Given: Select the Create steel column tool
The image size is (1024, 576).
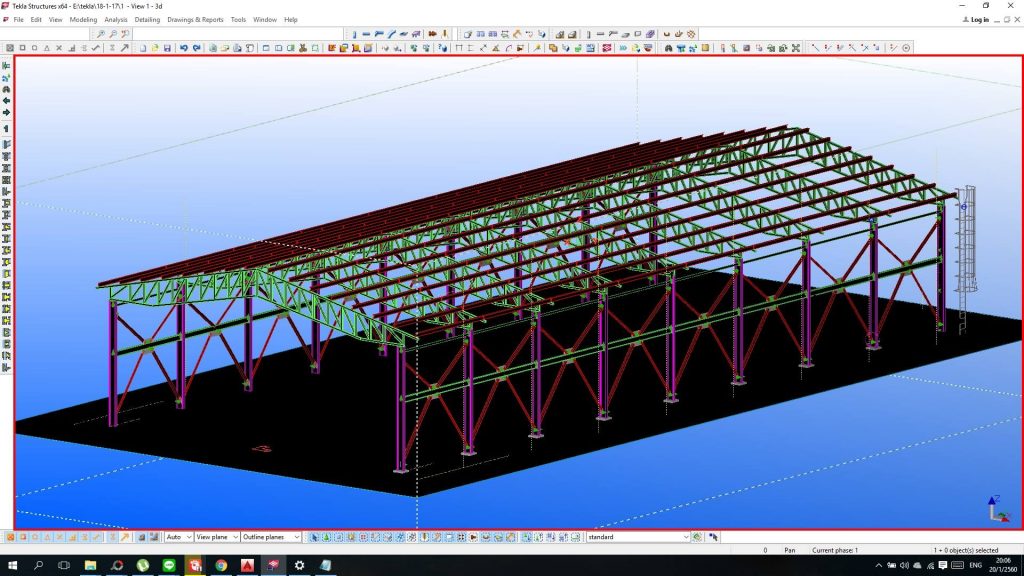Looking at the screenshot, I should coord(354,34).
